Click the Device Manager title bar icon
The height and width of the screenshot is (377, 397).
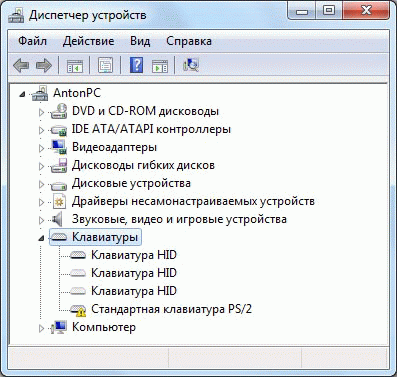coord(16,15)
